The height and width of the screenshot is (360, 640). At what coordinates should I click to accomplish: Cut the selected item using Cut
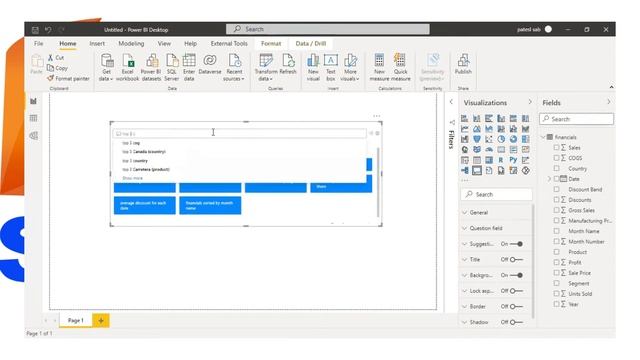pos(56,58)
